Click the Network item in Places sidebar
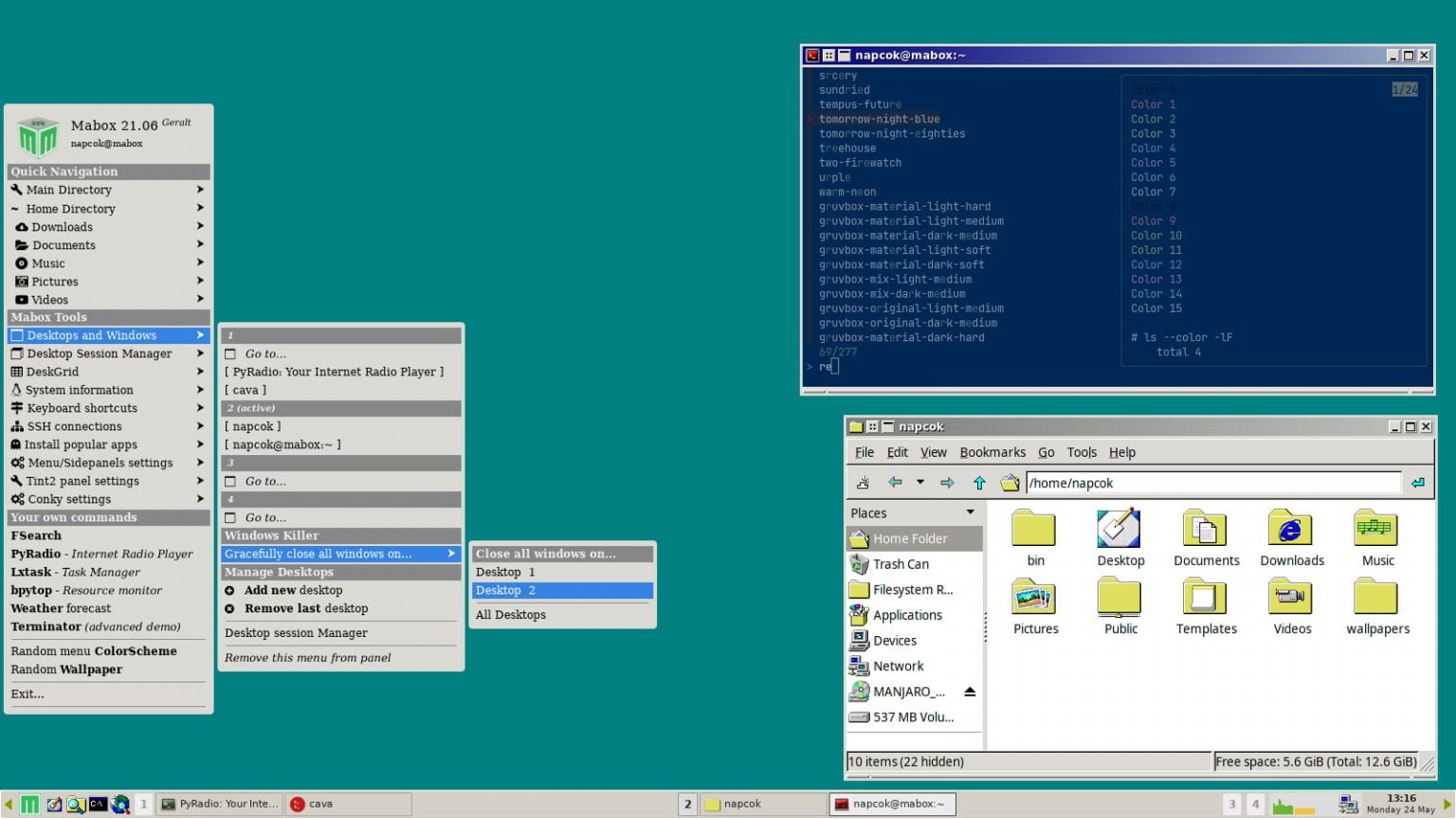 point(897,665)
